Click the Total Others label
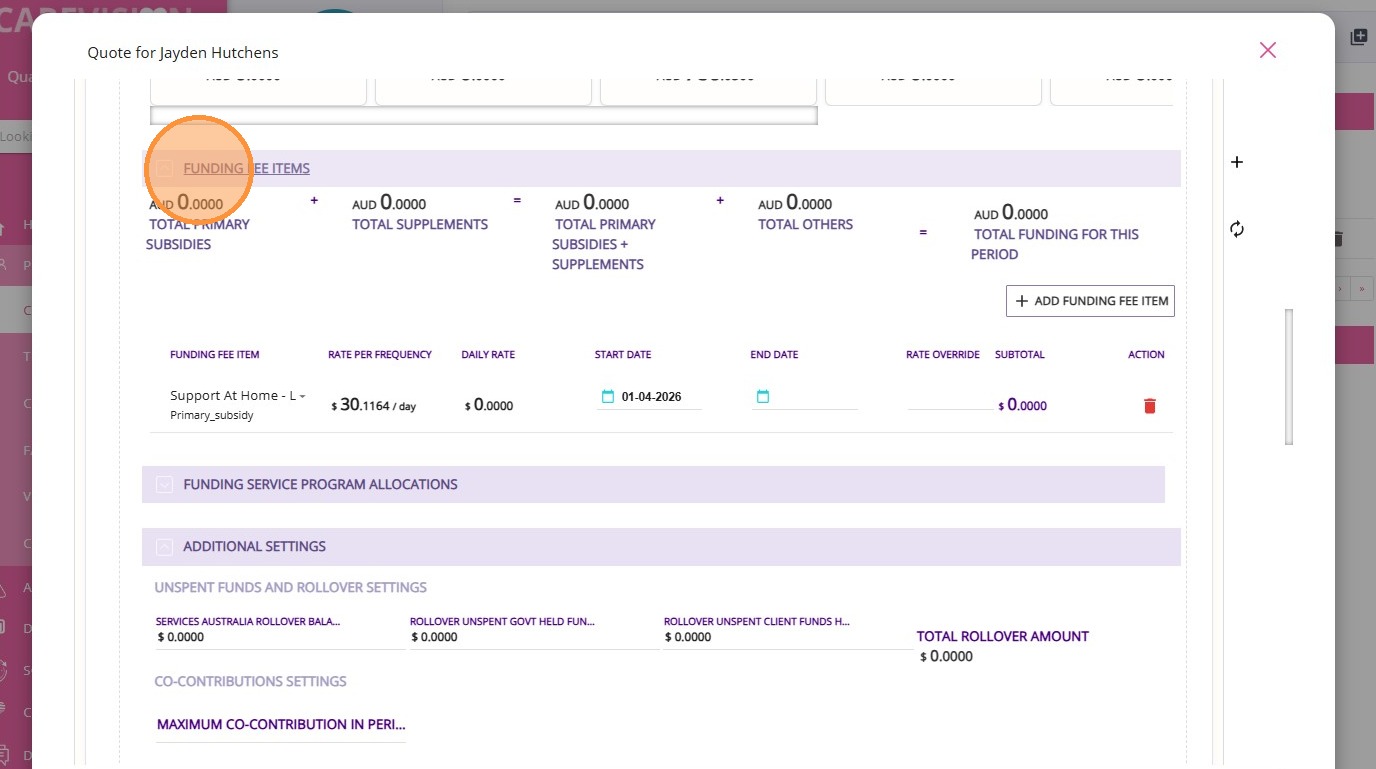 [805, 225]
